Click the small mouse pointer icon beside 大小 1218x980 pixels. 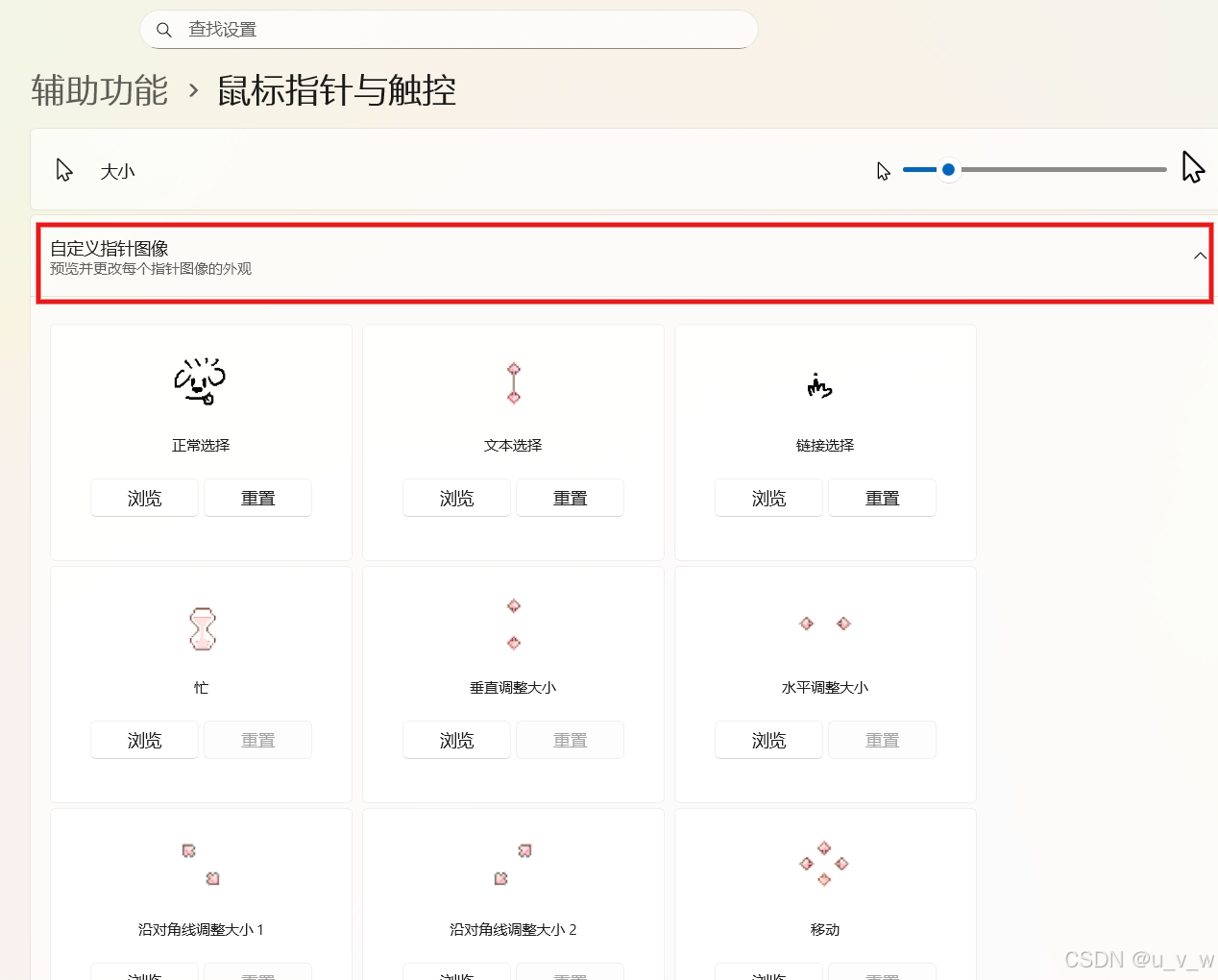(63, 169)
